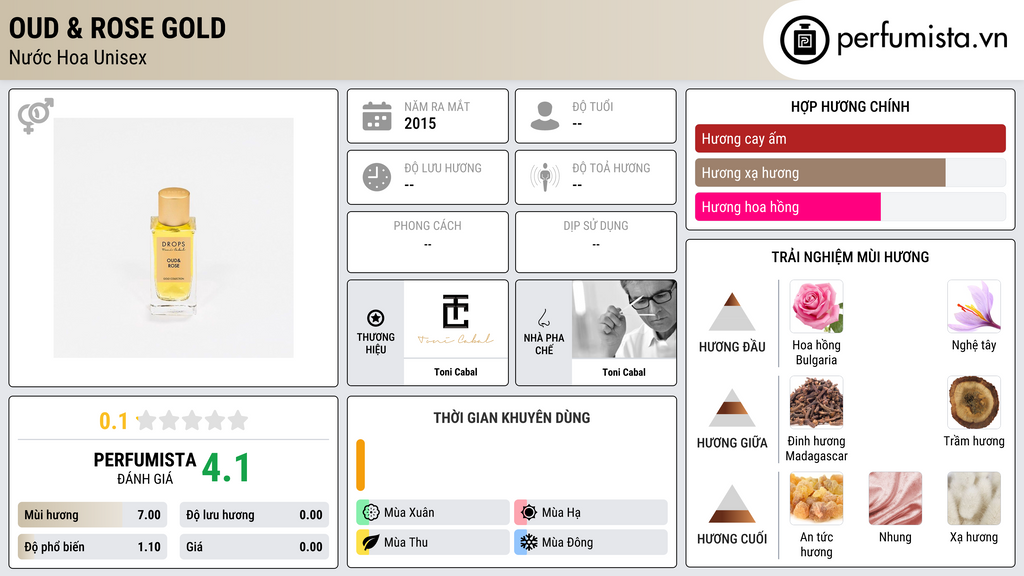
Task: Click the Perfumista đánh giá label
Action: 145,468
